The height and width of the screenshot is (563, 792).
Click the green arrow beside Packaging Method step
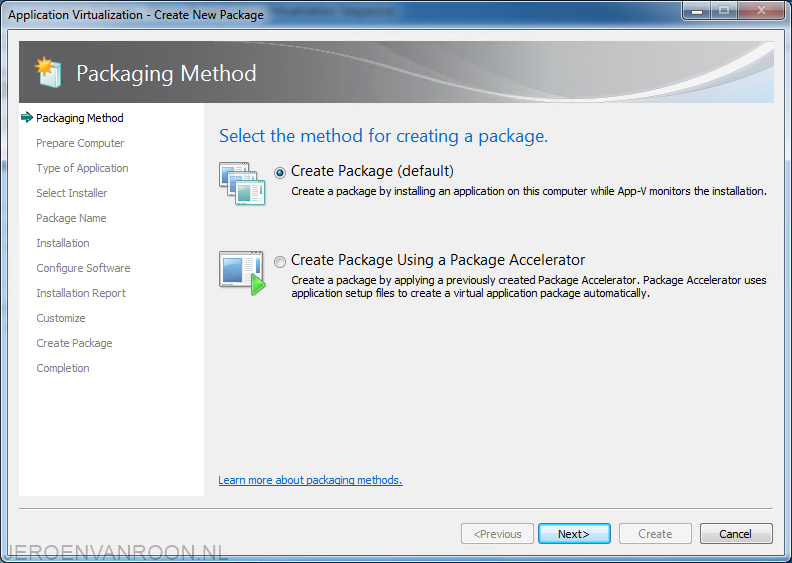(x=27, y=118)
